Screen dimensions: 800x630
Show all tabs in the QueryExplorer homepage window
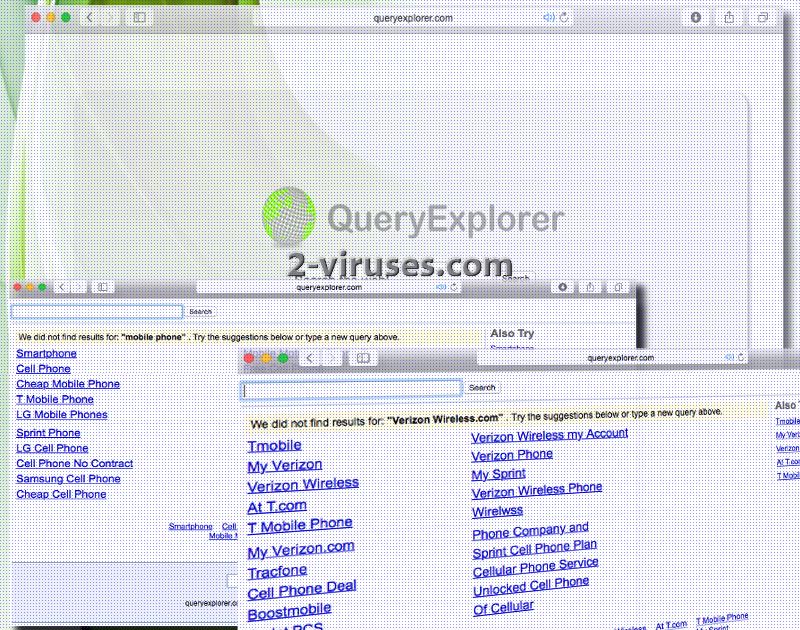763,17
